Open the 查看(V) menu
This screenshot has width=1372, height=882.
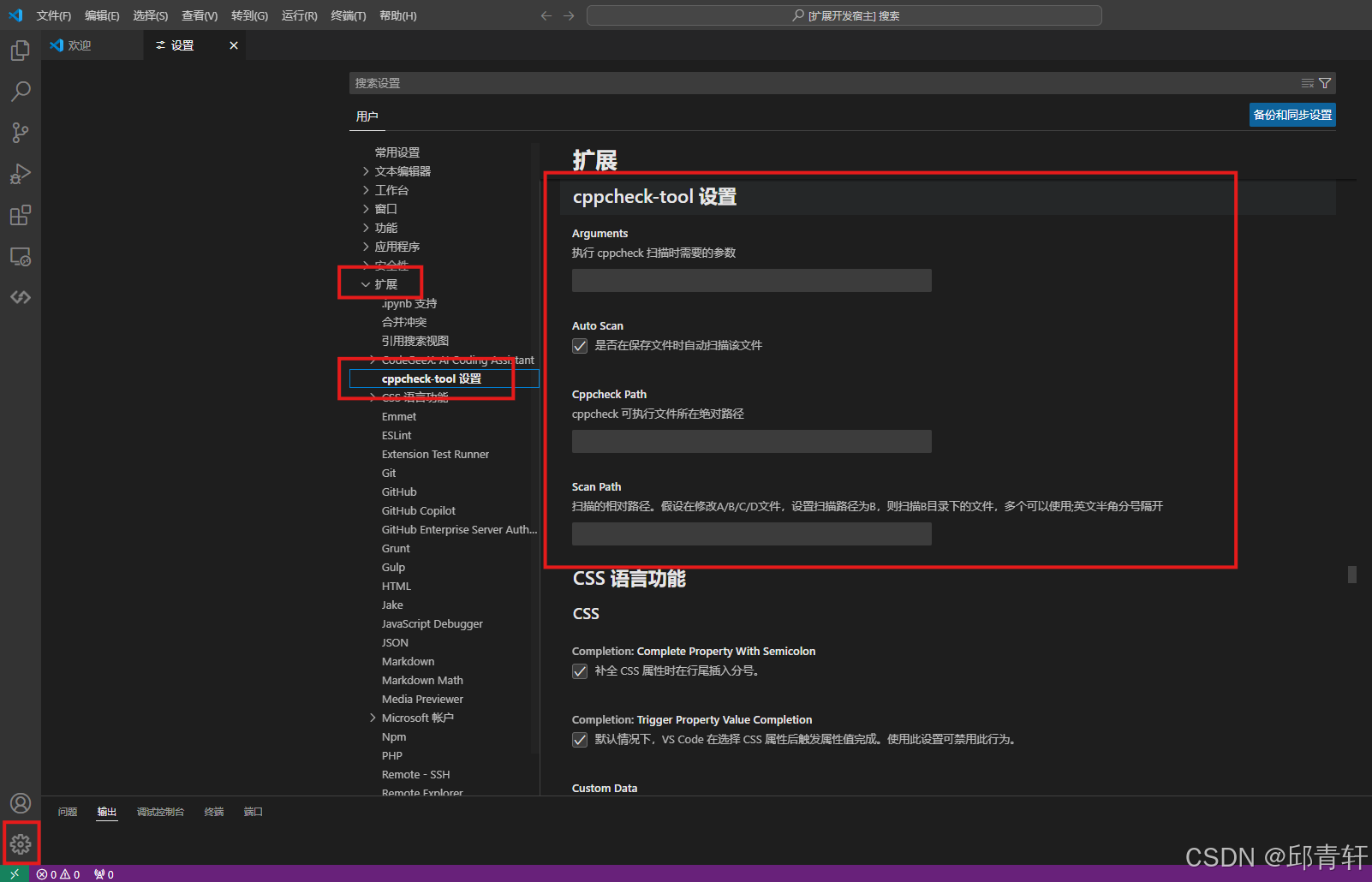pos(200,15)
